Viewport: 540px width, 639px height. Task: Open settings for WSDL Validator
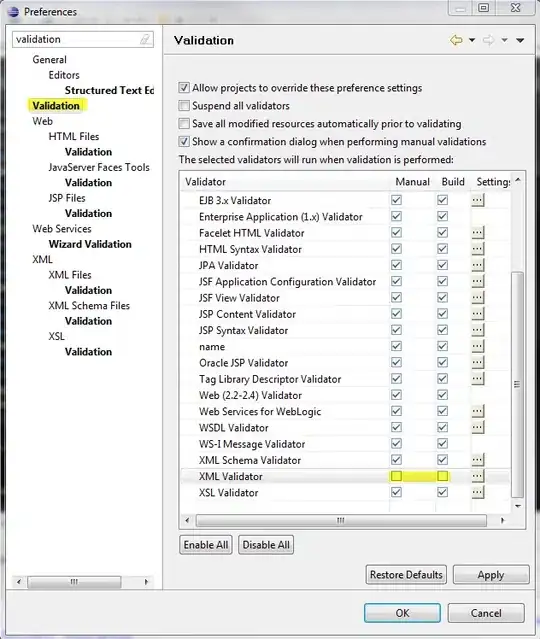(478, 427)
